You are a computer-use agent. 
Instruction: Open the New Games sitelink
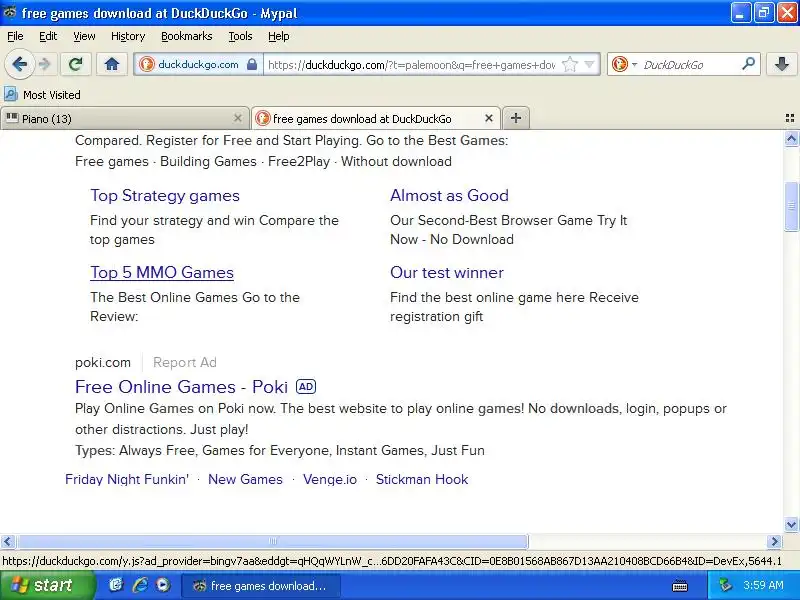coord(245,480)
